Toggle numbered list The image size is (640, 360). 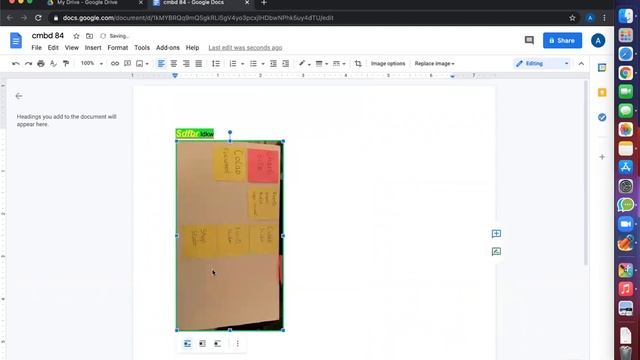233,64
